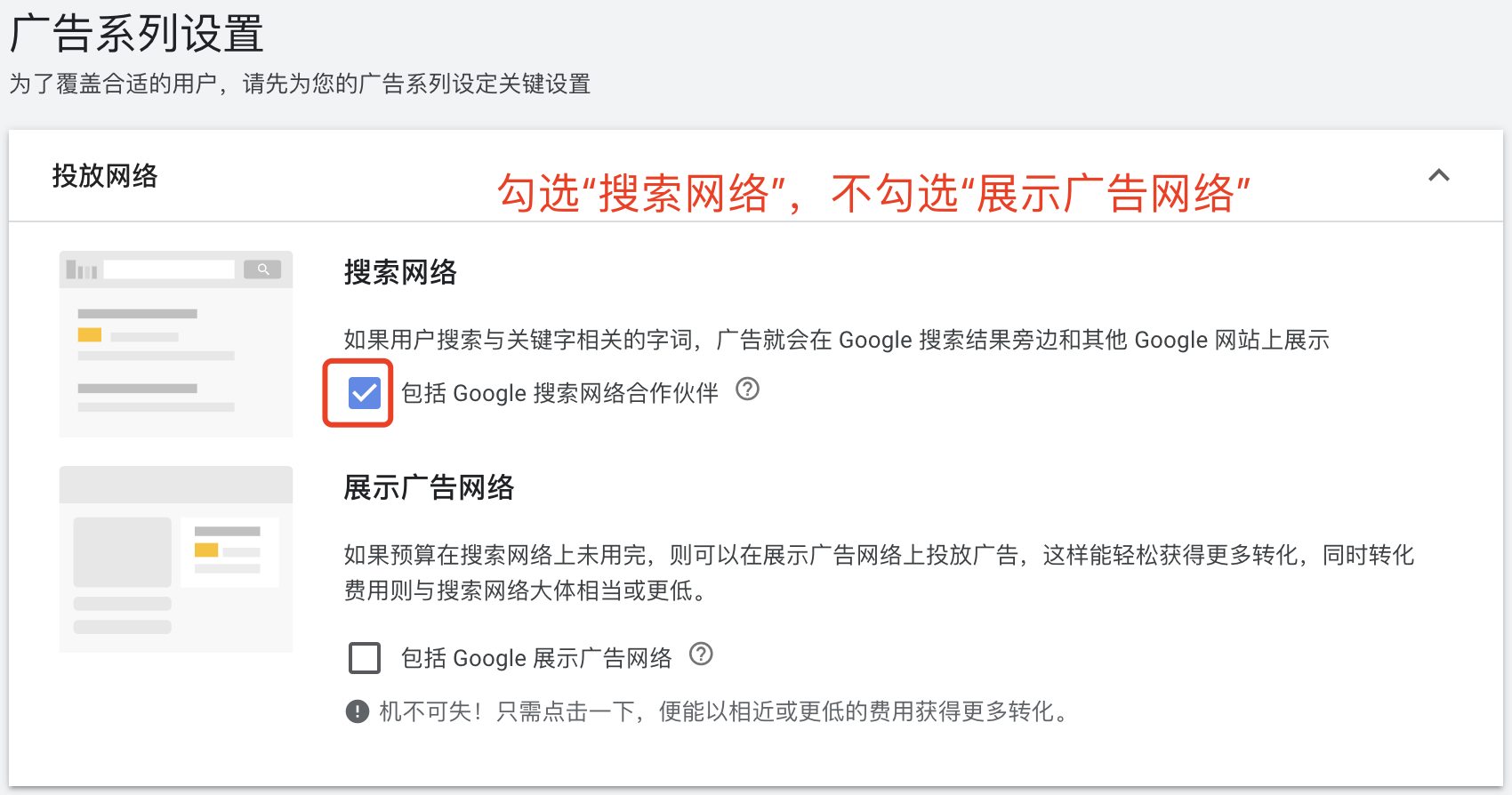Click the subtitle 为了覆盖合适的用户

300,84
